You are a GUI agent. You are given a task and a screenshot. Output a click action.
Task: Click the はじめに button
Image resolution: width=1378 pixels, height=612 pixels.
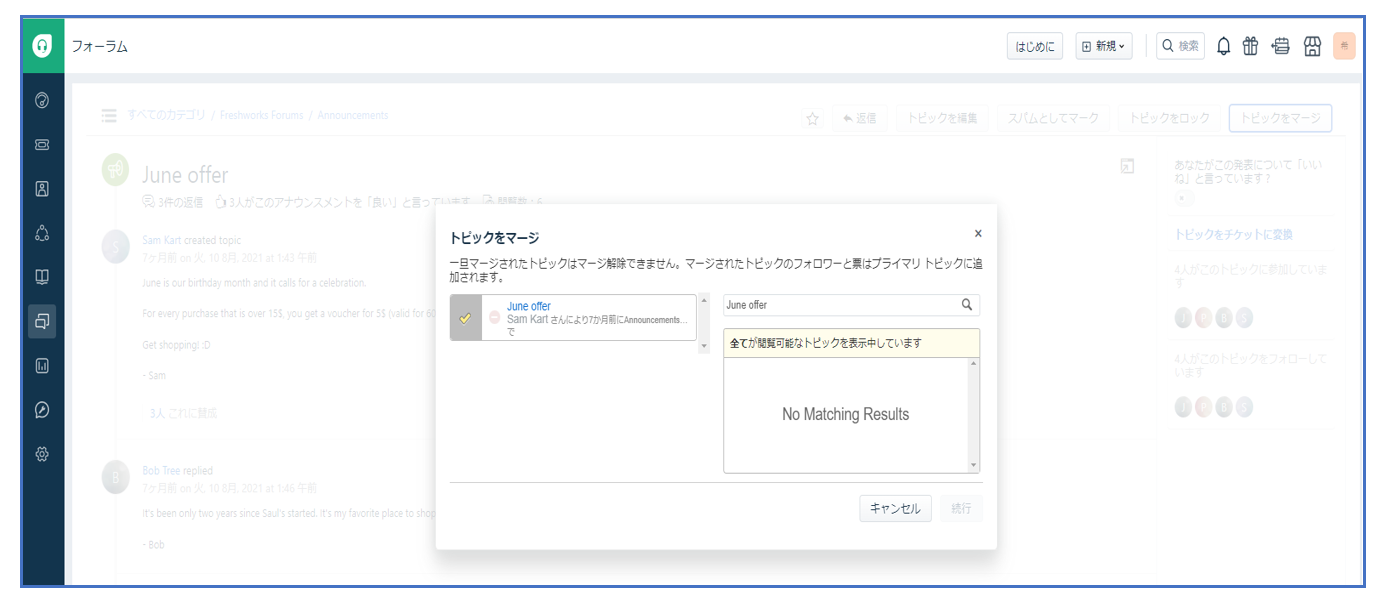point(1035,46)
